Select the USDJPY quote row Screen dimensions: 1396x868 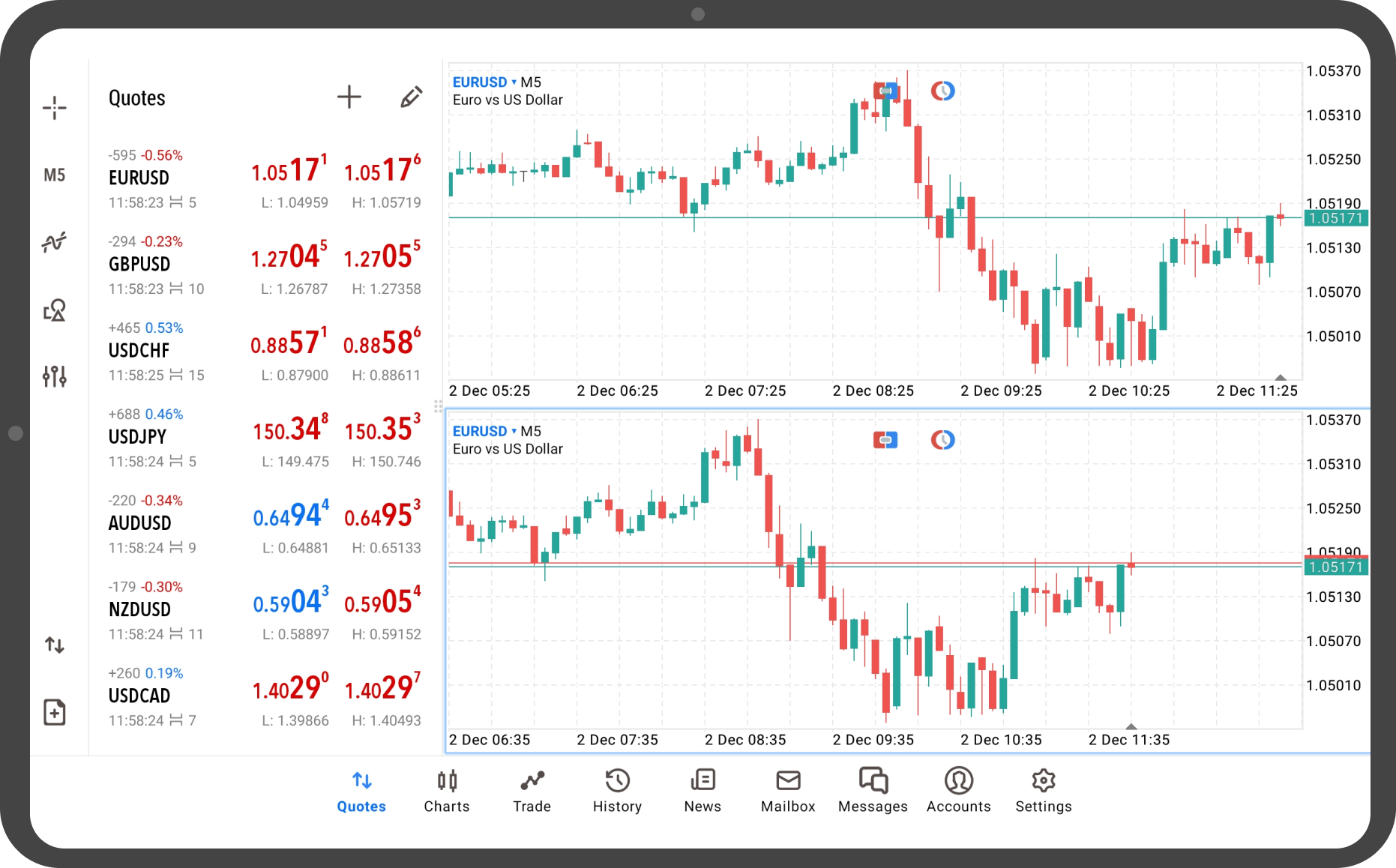click(264, 437)
